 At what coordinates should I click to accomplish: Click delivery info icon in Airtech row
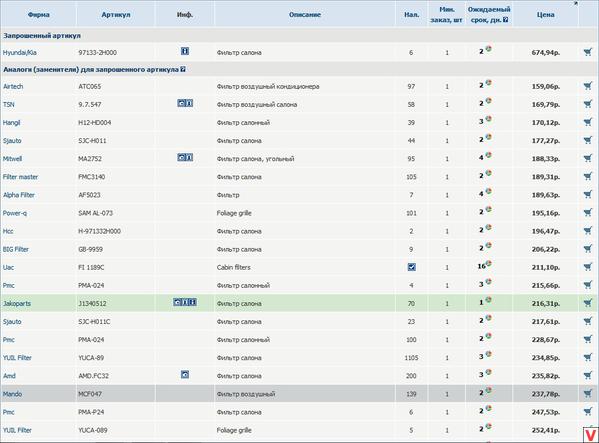(488, 83)
